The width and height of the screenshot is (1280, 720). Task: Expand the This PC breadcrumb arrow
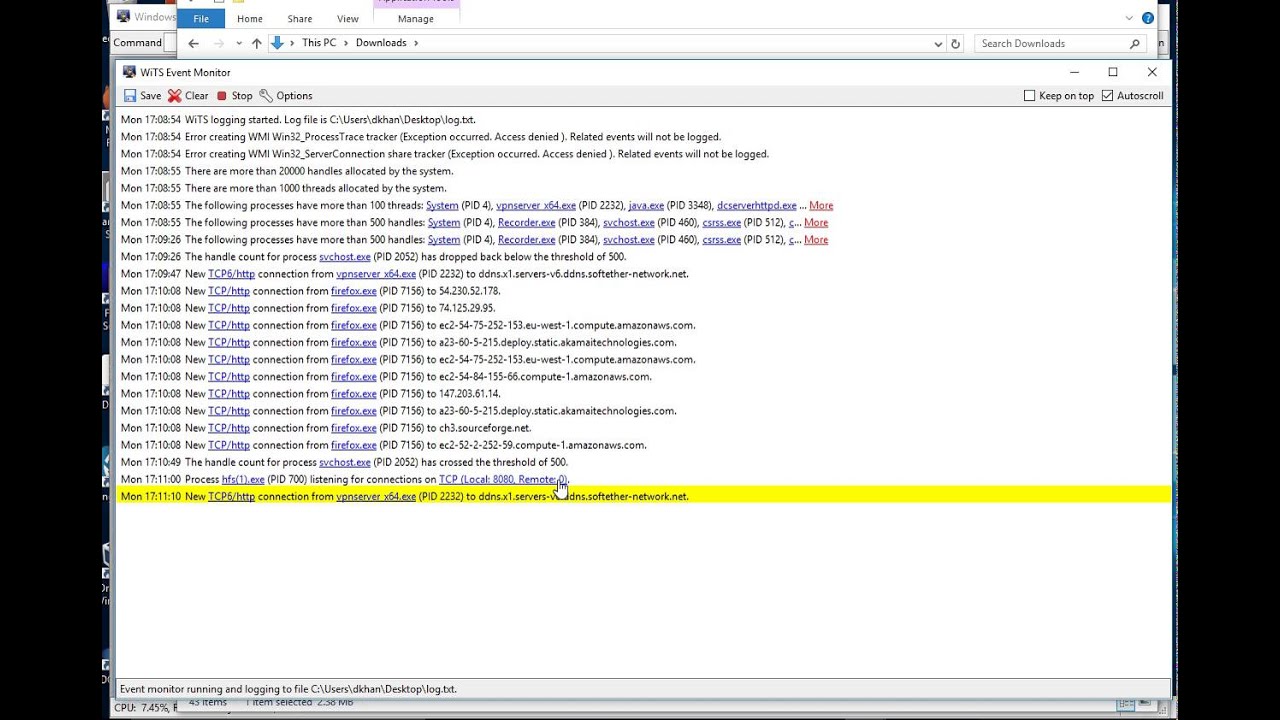347,43
